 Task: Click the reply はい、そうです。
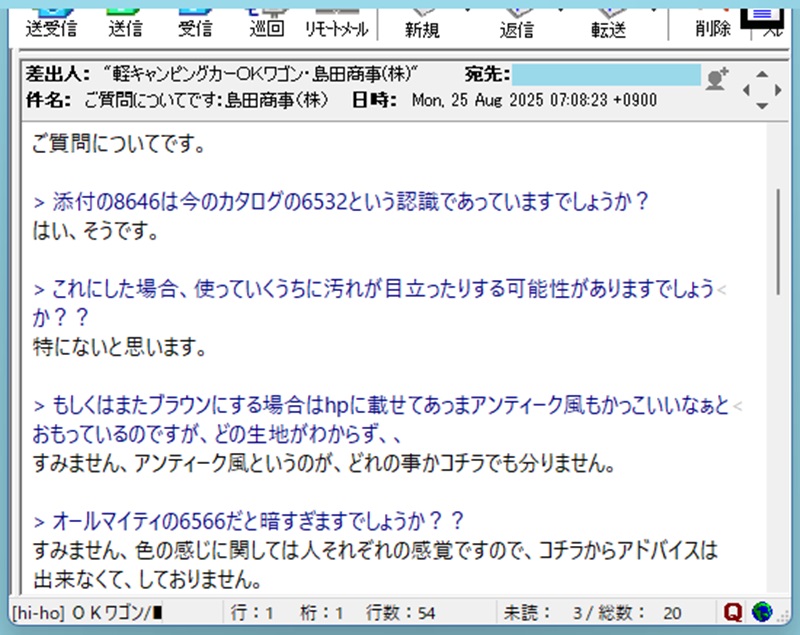pyautogui.click(x=96, y=231)
